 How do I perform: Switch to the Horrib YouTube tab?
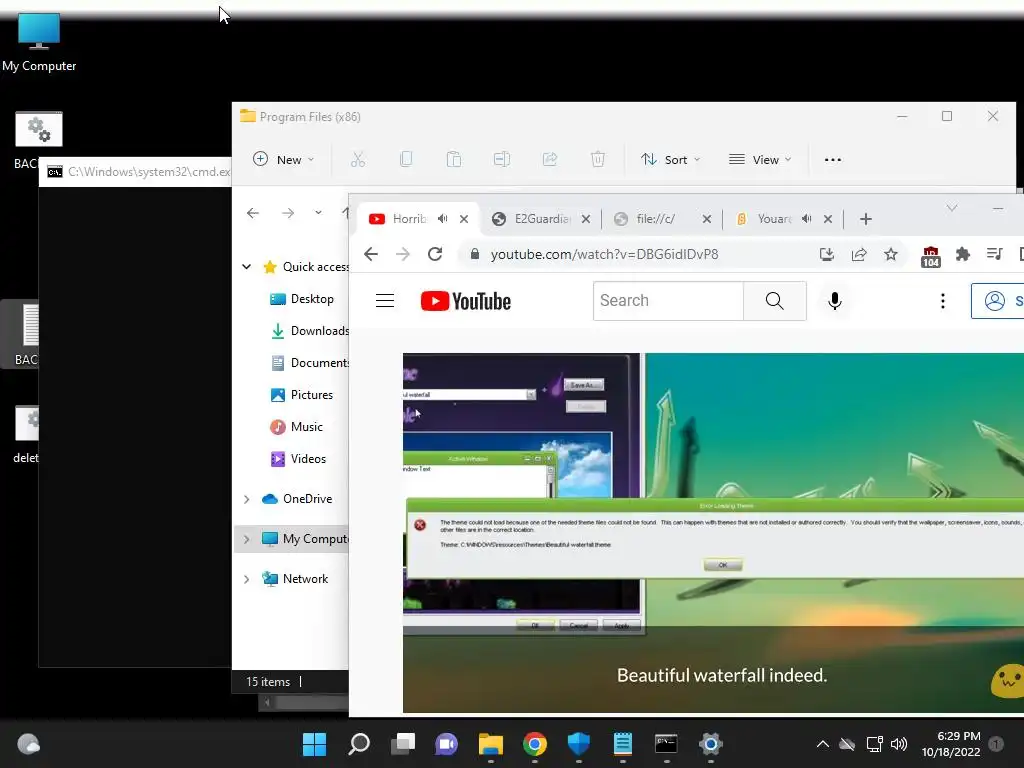tap(409, 219)
